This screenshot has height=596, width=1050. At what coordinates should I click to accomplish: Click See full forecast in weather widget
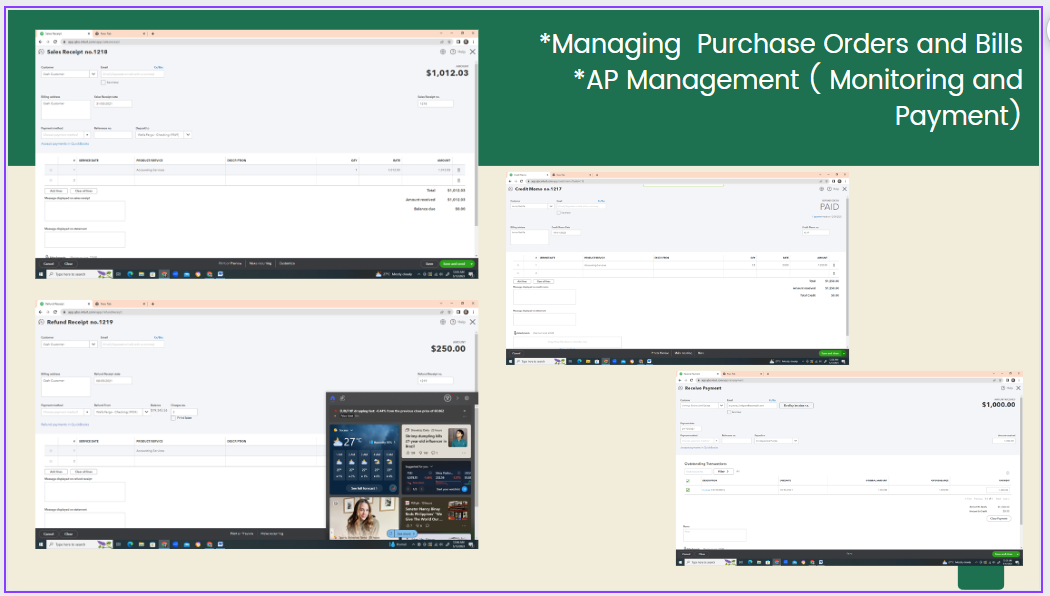coord(364,488)
